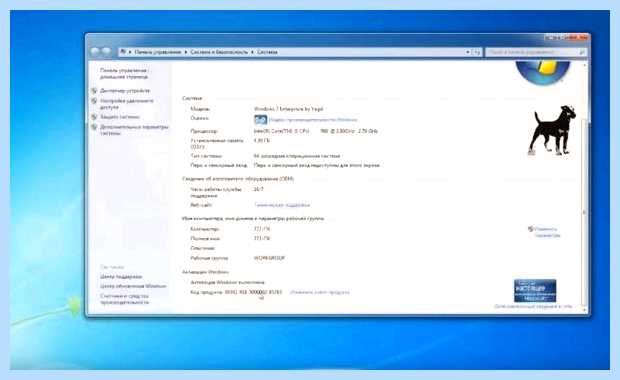620x380 pixels.
Task: Click the search magnifier icon
Action: (582, 52)
